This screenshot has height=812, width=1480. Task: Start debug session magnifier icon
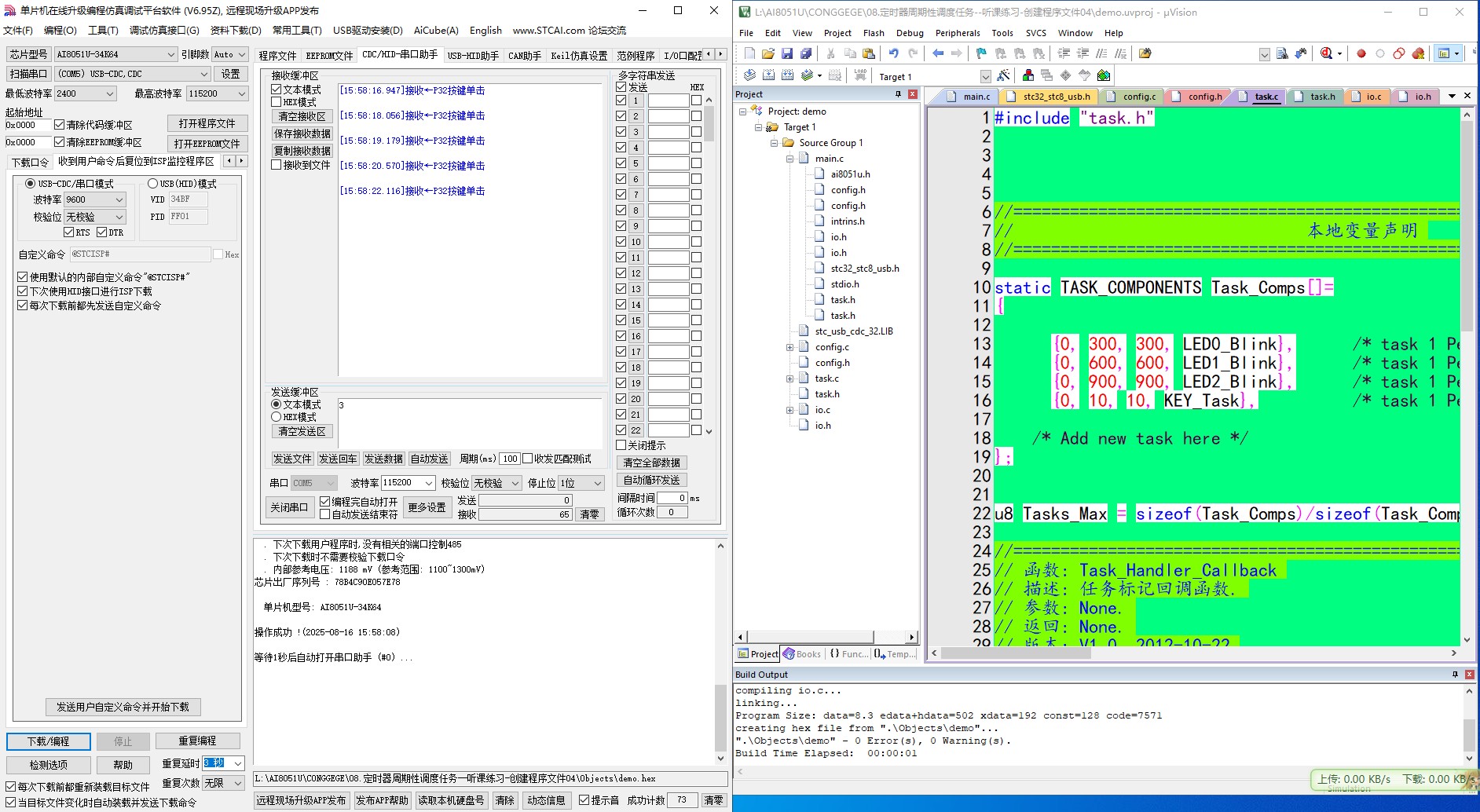point(1327,53)
